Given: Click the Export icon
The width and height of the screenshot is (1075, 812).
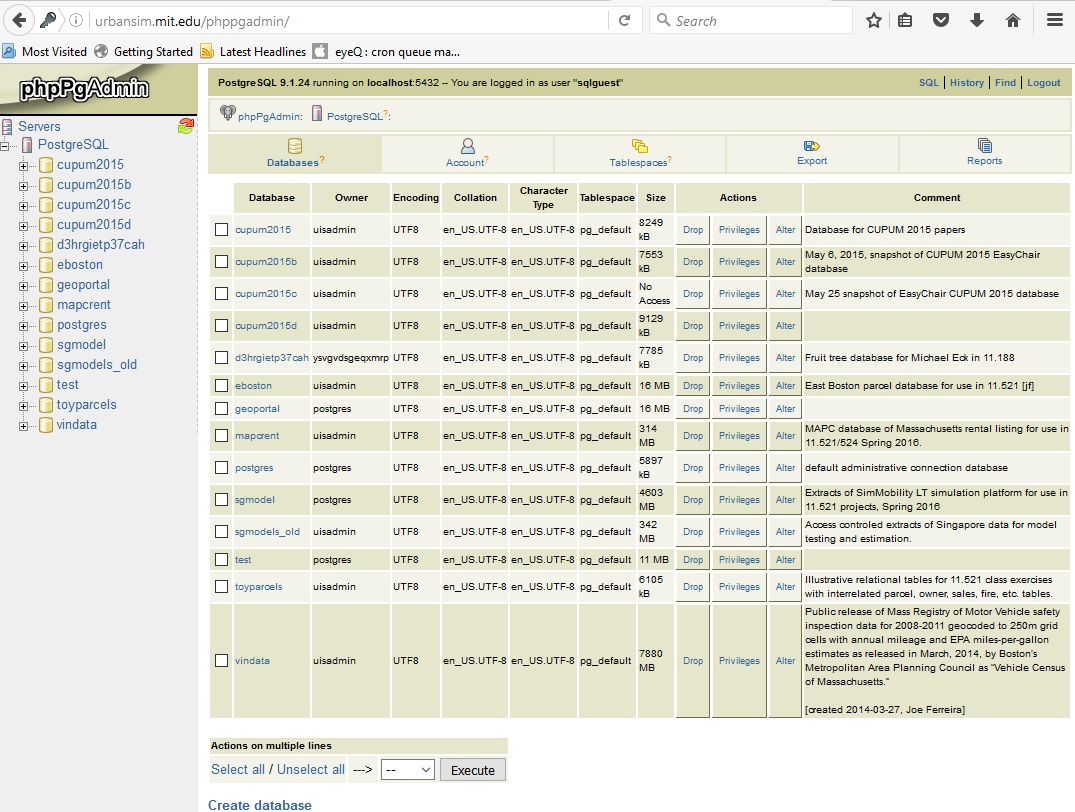Looking at the screenshot, I should pyautogui.click(x=812, y=146).
